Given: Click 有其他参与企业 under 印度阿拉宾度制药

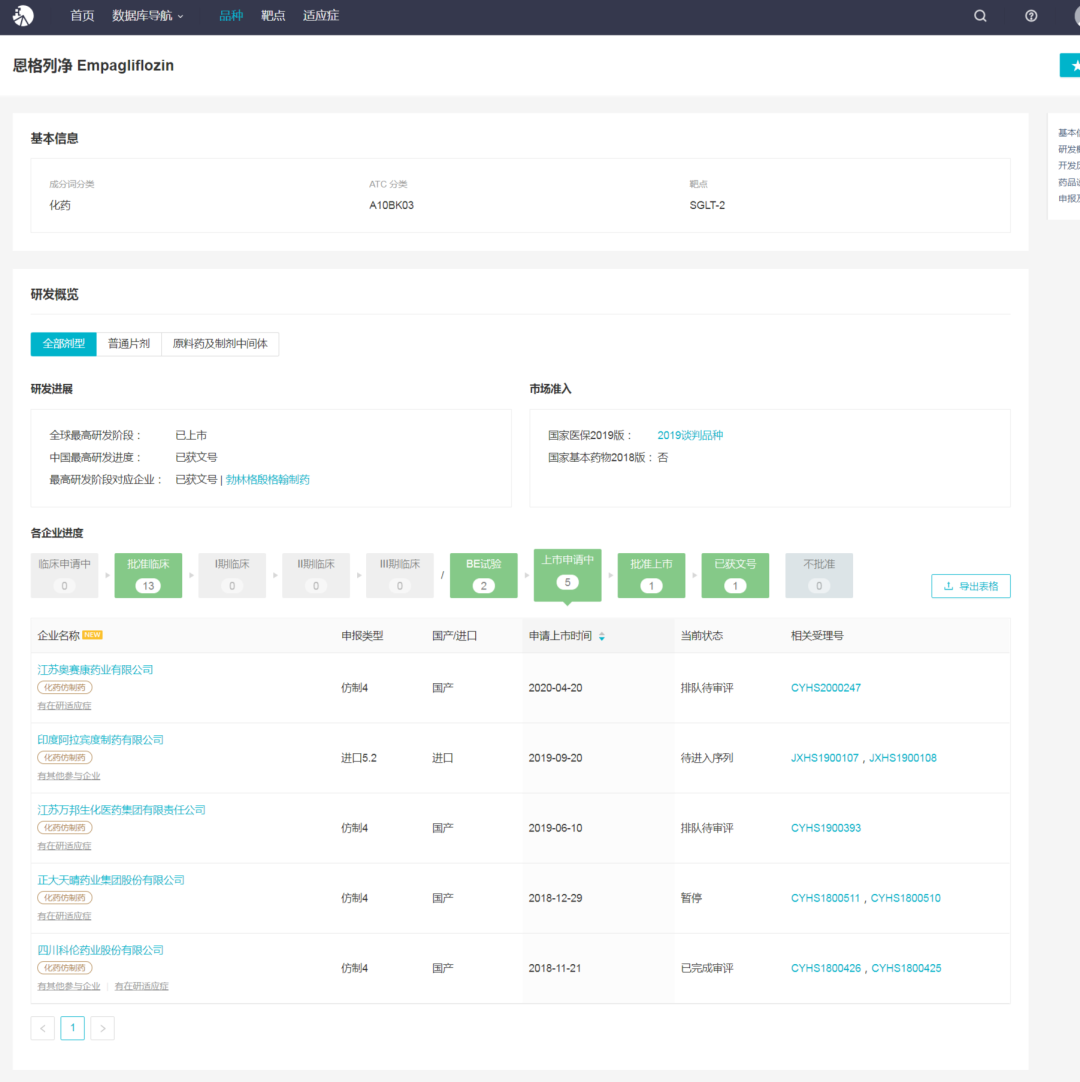Looking at the screenshot, I should pyautogui.click(x=69, y=776).
